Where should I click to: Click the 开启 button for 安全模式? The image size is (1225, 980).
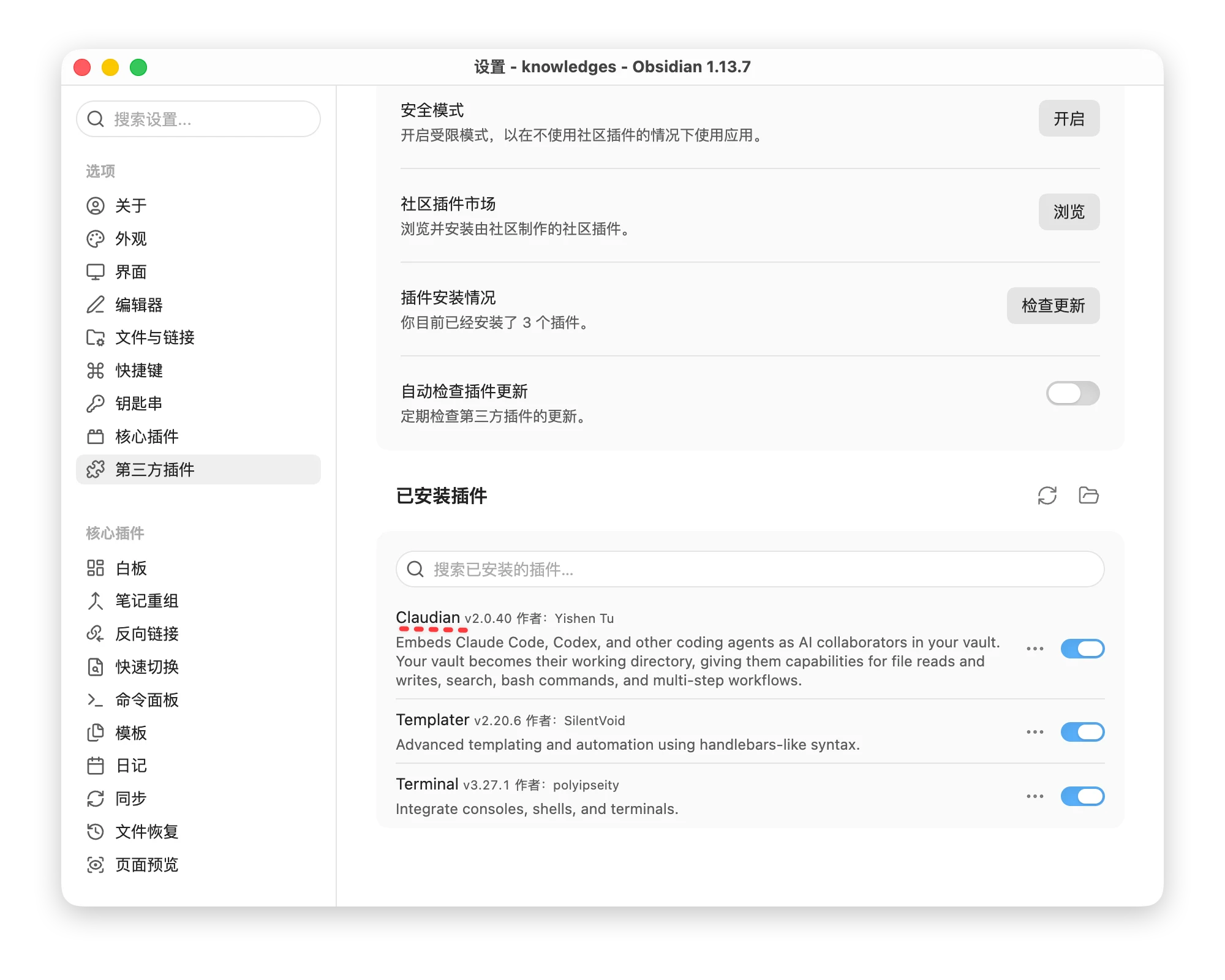[x=1069, y=118]
